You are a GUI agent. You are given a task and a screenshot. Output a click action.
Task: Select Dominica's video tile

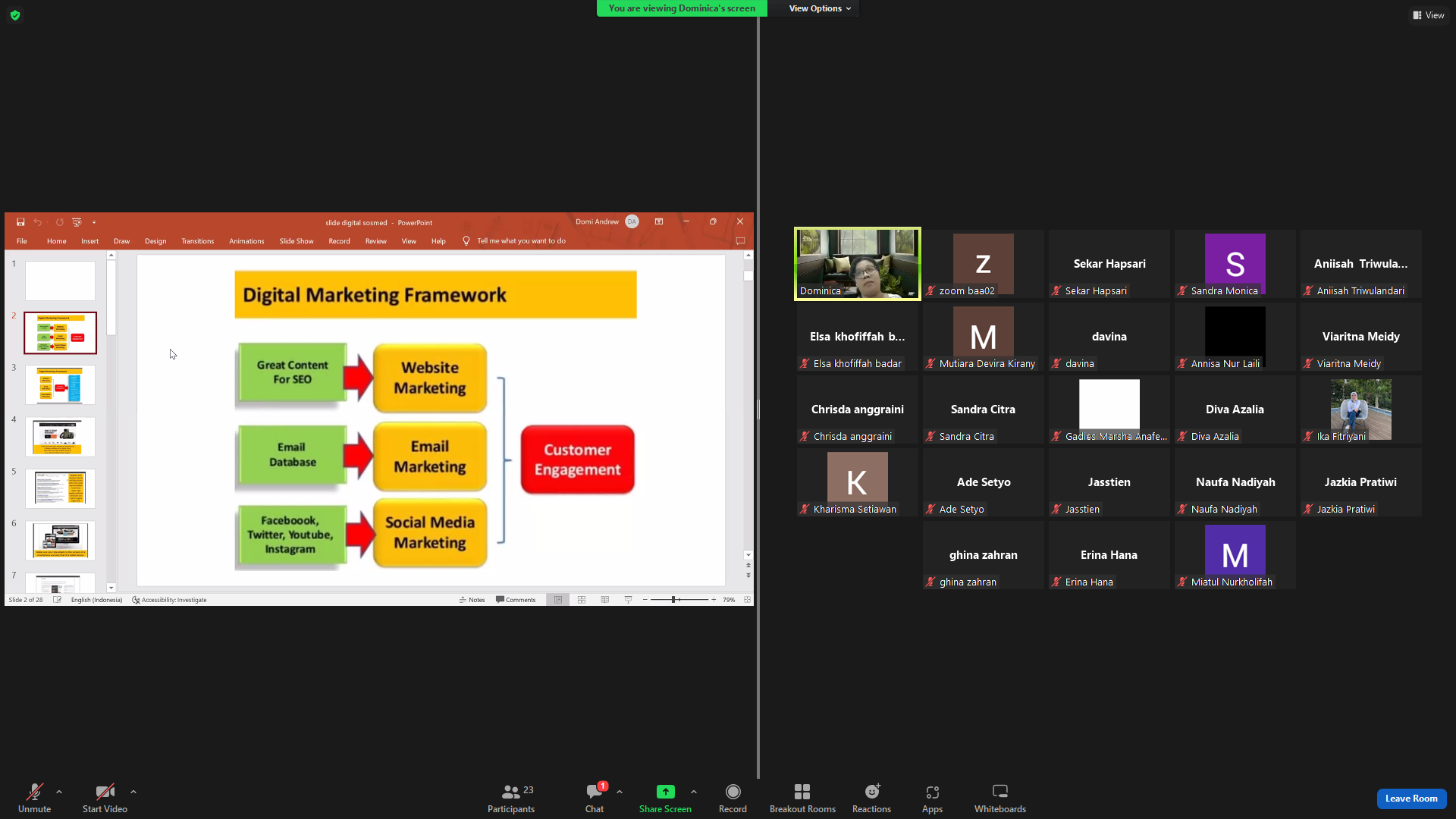(x=857, y=264)
